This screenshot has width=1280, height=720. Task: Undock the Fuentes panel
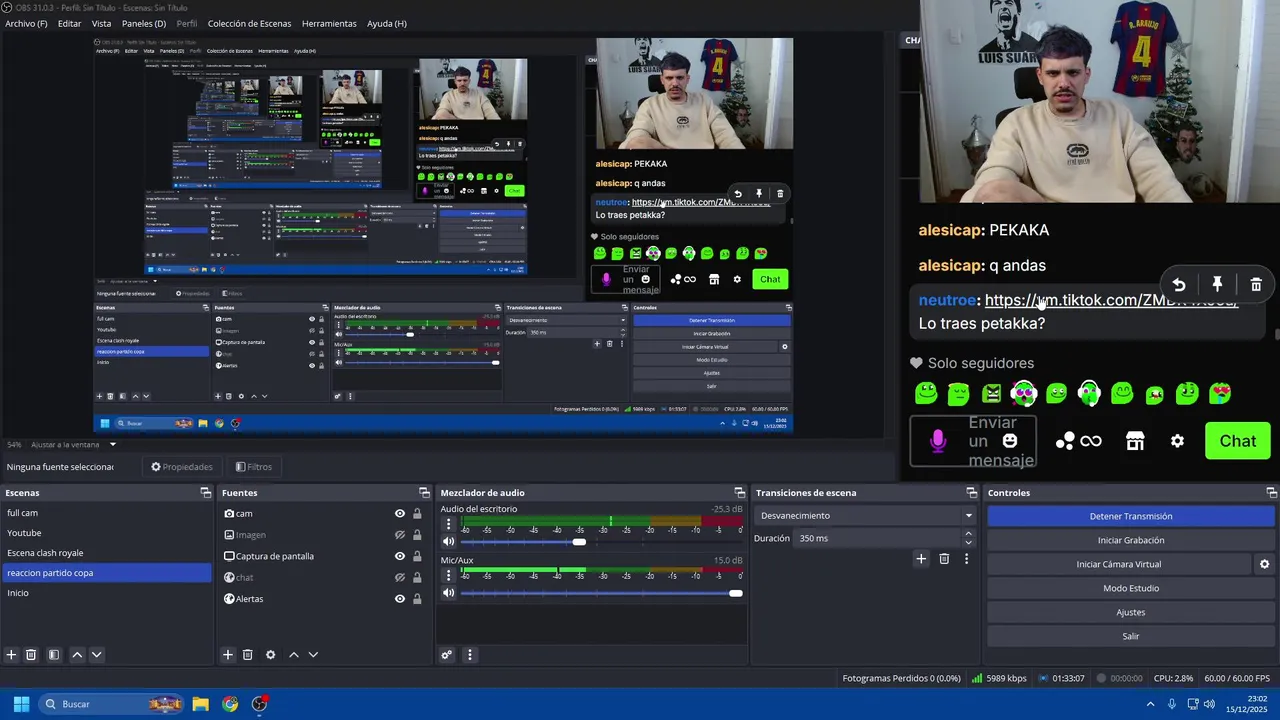(x=424, y=493)
